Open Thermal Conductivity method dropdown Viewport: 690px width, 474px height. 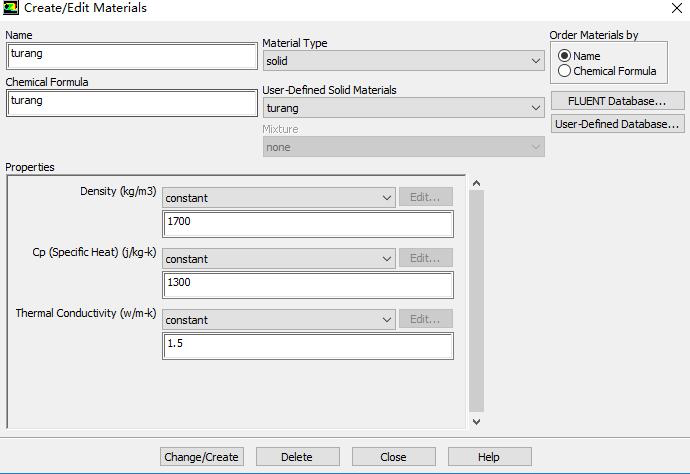click(279, 320)
